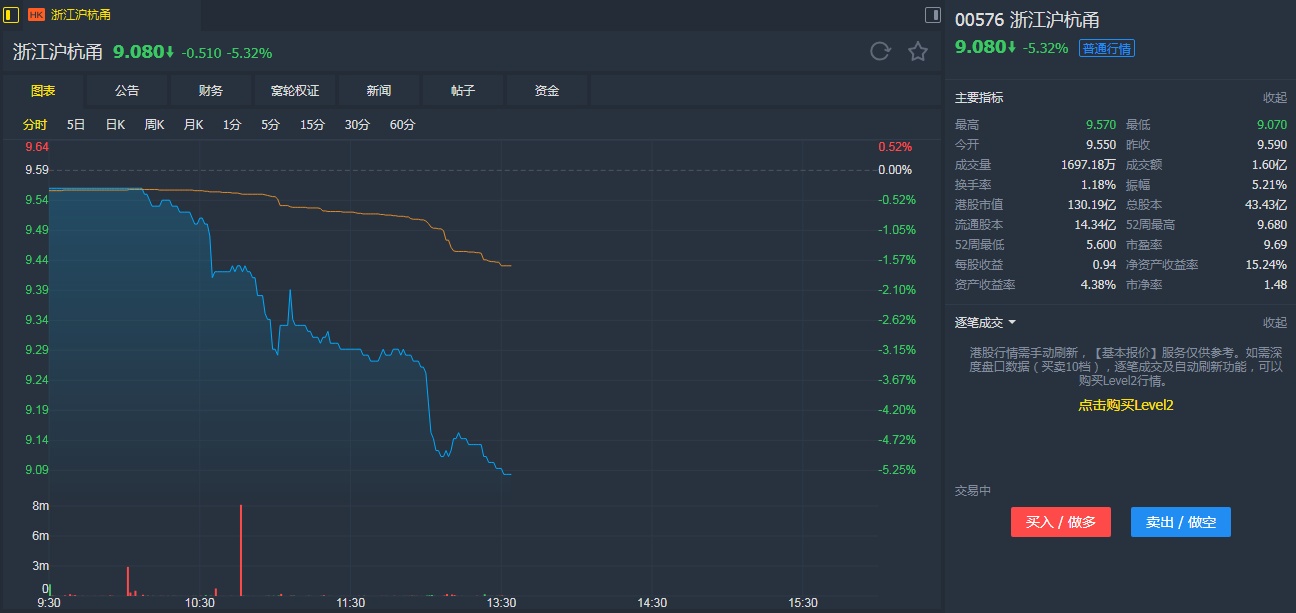Collapse the 逐笔成交 section via 收起

pyautogui.click(x=1274, y=323)
